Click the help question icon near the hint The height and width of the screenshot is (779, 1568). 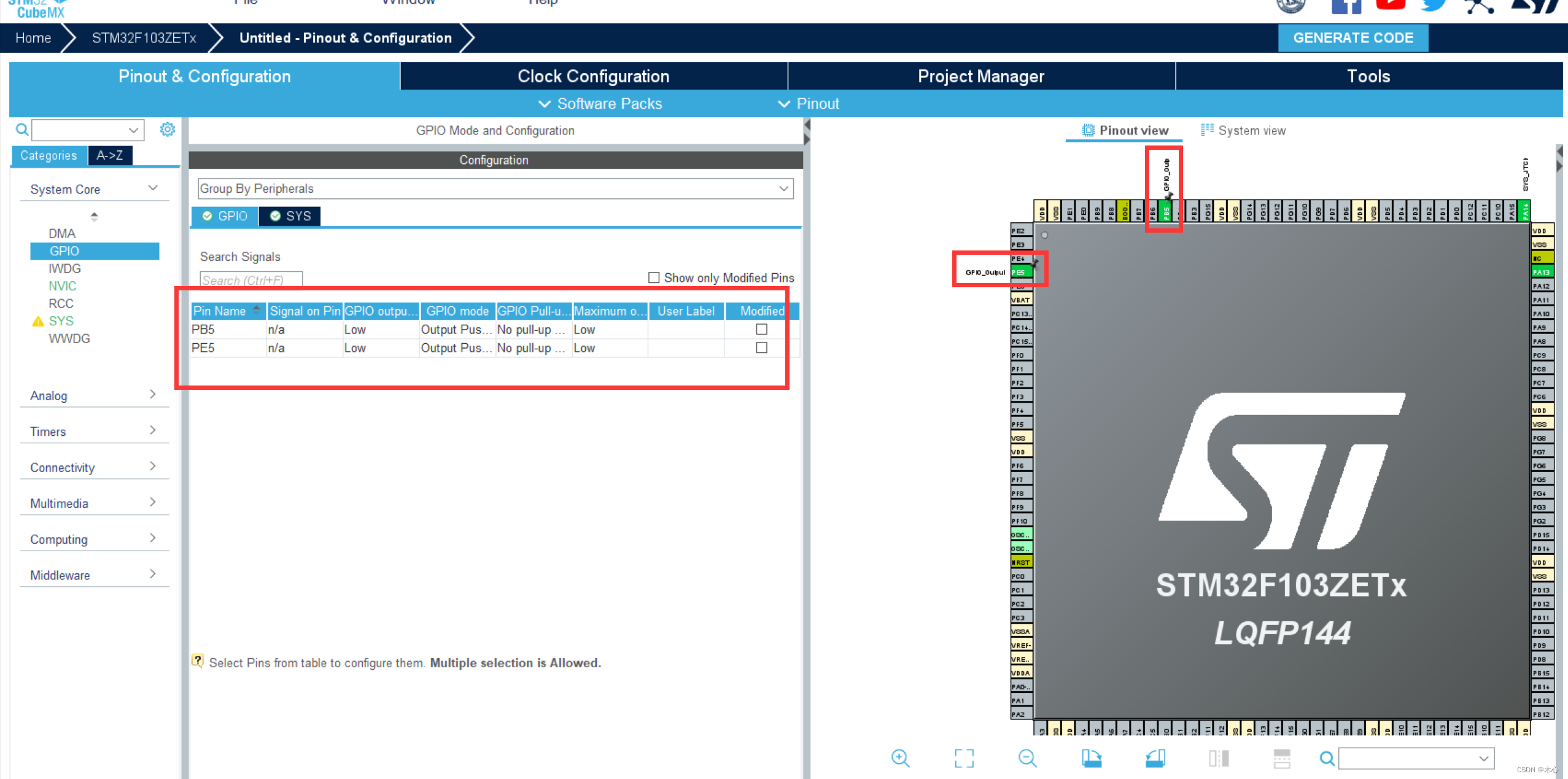click(197, 661)
